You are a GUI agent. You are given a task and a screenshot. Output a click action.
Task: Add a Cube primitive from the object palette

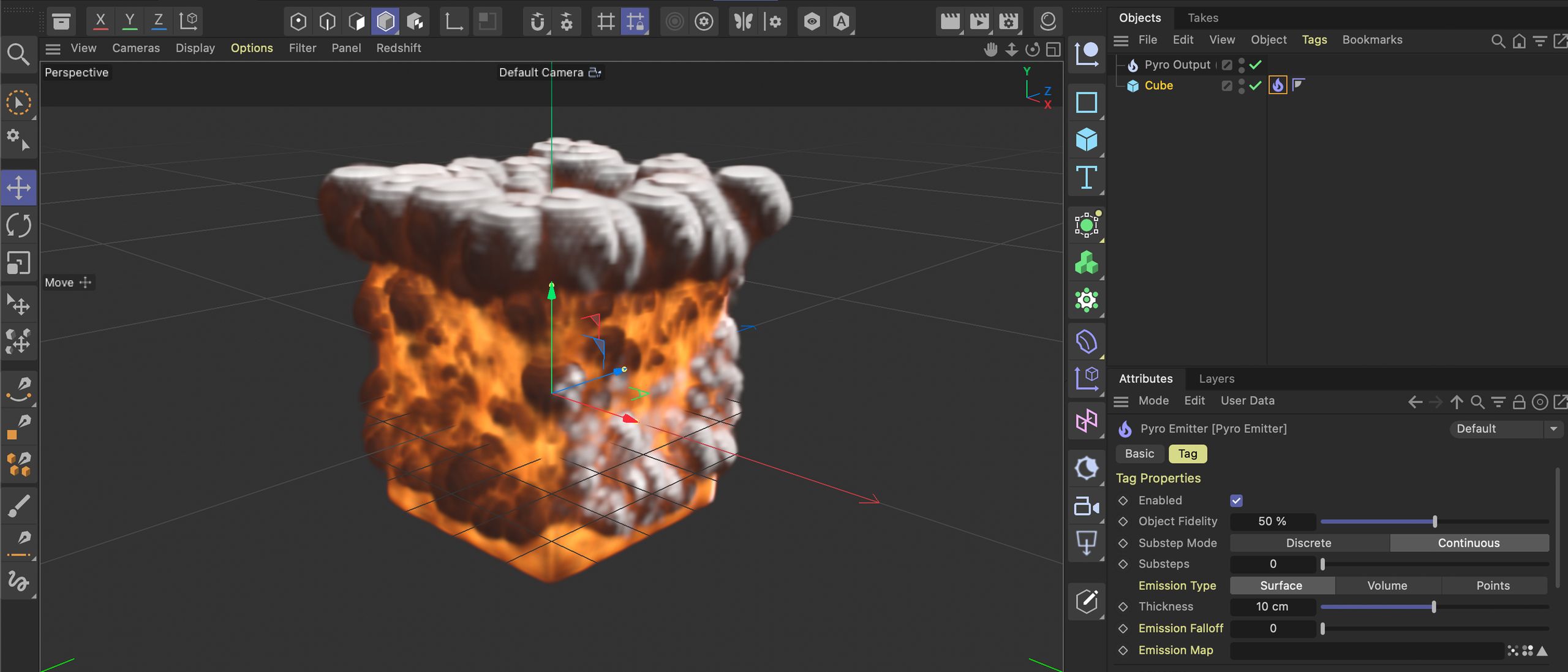(1086, 140)
